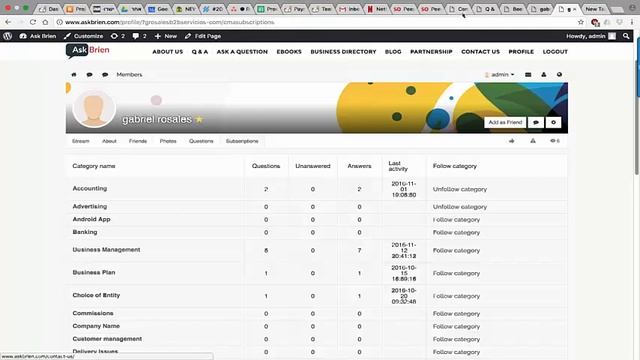Image resolution: width=640 pixels, height=360 pixels.
Task: Click the browser back arrow
Action: click(8, 22)
